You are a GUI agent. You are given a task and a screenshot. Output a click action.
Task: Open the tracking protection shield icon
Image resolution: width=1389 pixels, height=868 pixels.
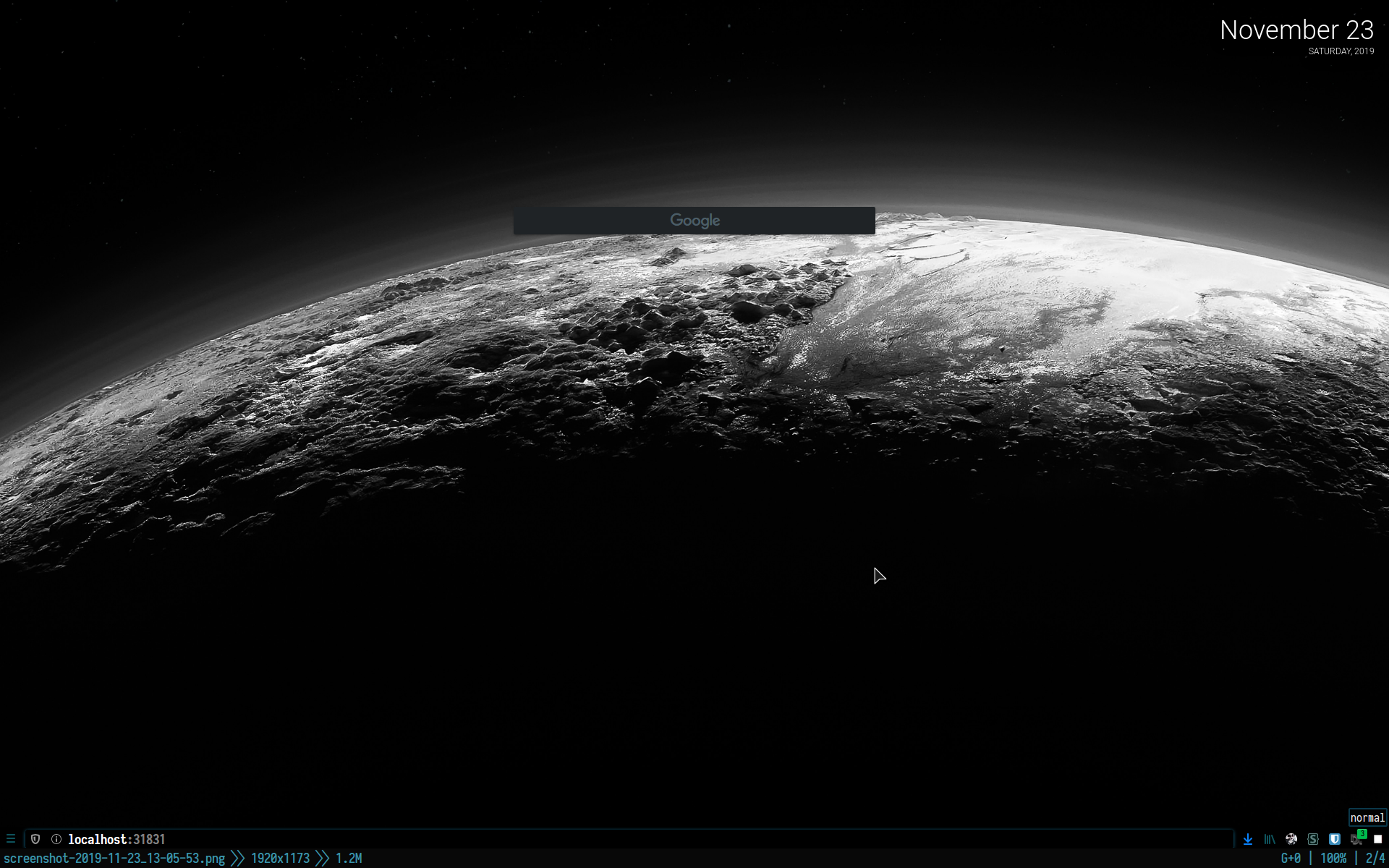coord(35,839)
